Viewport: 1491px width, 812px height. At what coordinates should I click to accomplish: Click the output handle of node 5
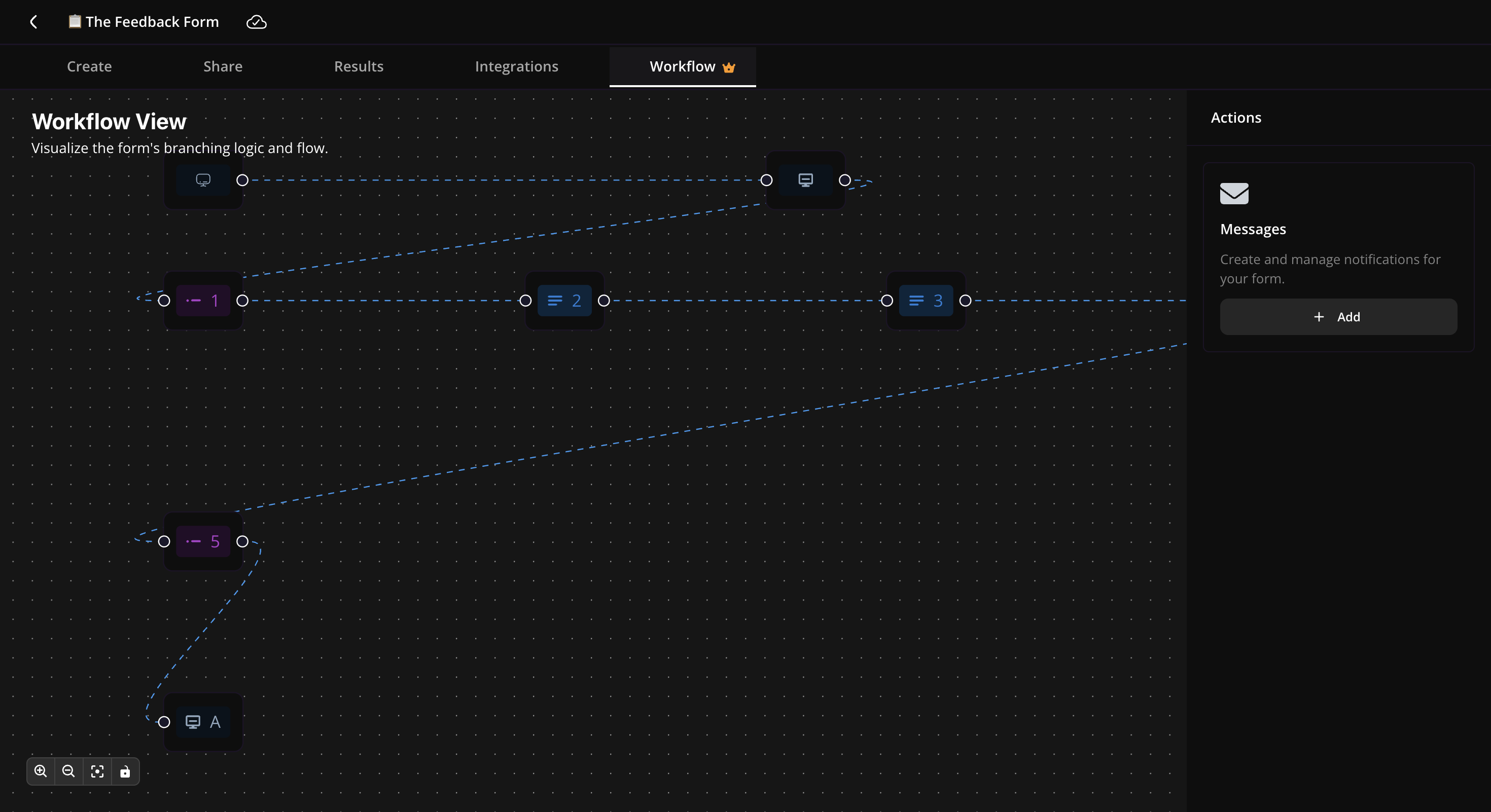242,541
